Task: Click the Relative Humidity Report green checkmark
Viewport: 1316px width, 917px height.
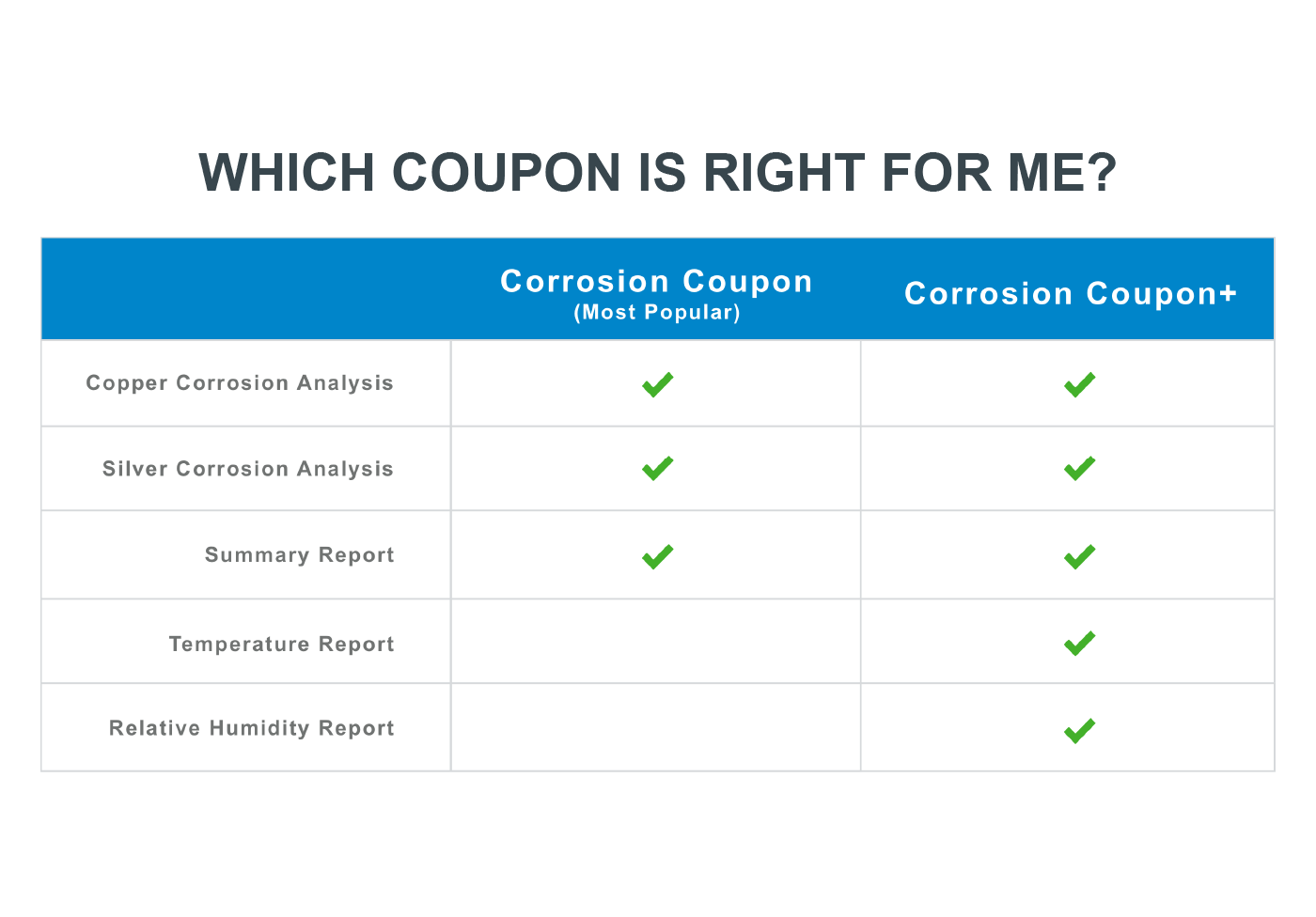Action: click(x=1079, y=730)
